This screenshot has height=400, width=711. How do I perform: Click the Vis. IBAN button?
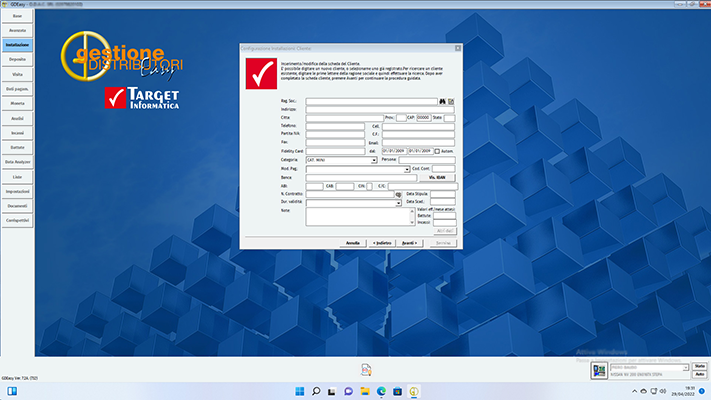pyautogui.click(x=436, y=177)
